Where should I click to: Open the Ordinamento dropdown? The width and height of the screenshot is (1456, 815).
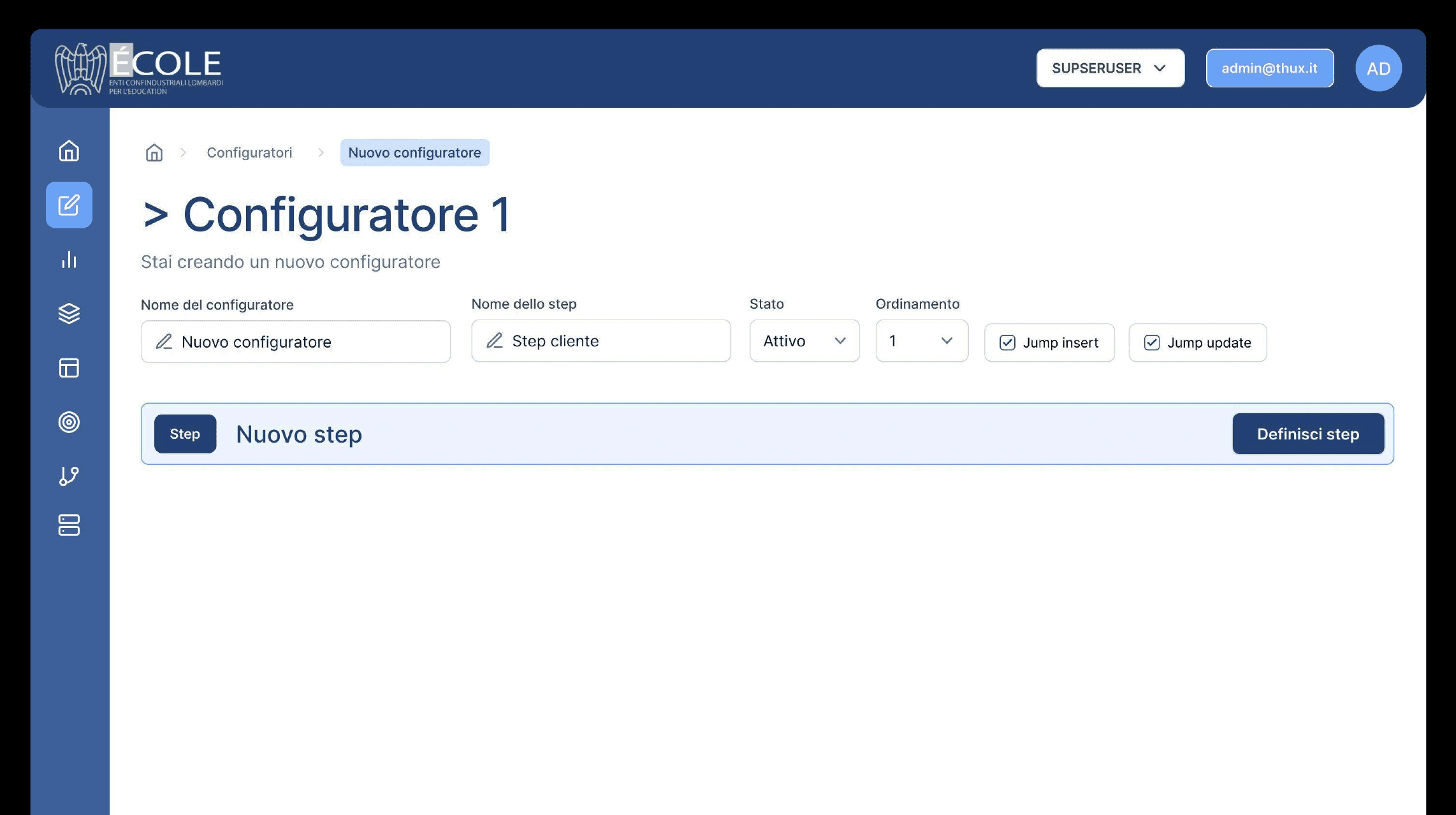[921, 341]
